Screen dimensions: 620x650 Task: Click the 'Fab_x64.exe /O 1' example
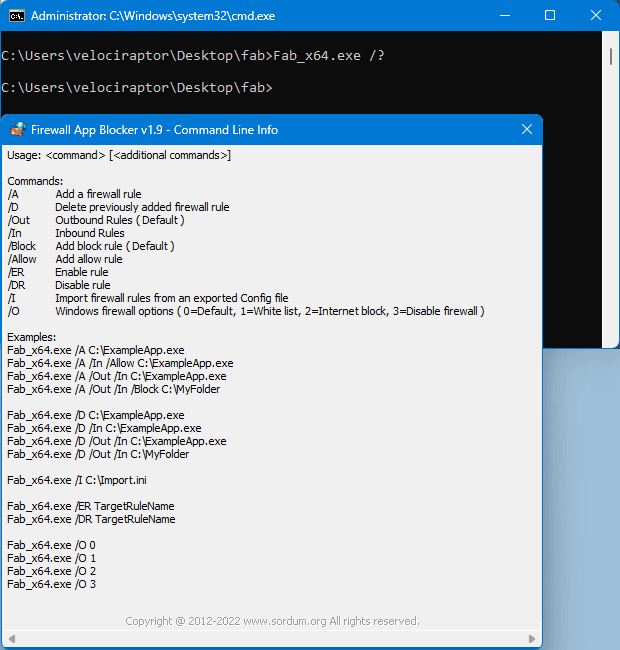pyautogui.click(x=51, y=558)
